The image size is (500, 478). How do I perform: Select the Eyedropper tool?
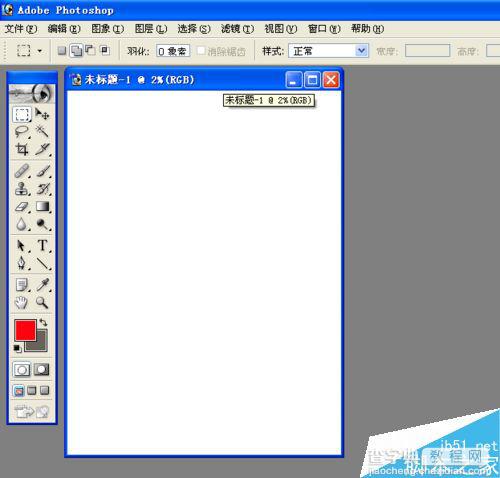pyautogui.click(x=42, y=285)
